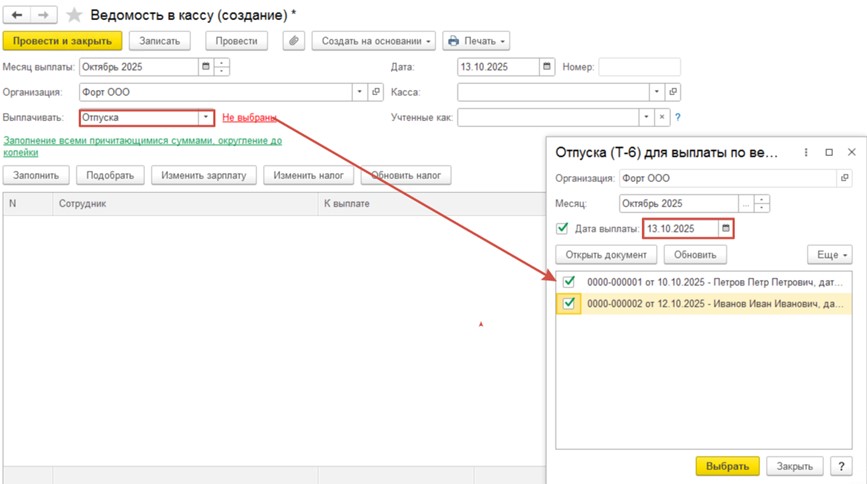Open the Организация field's linked record icon
This screenshot has height=484, width=867.
pos(376,92)
